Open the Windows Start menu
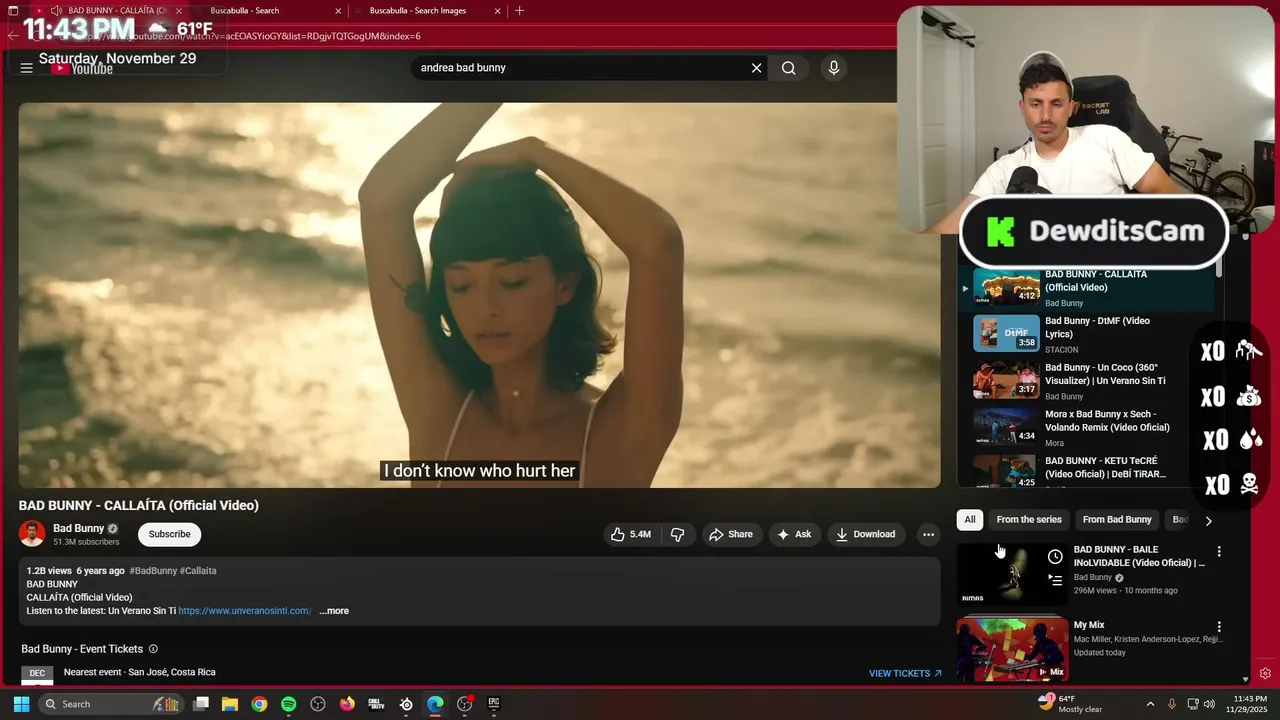The image size is (1280, 720). (x=21, y=704)
